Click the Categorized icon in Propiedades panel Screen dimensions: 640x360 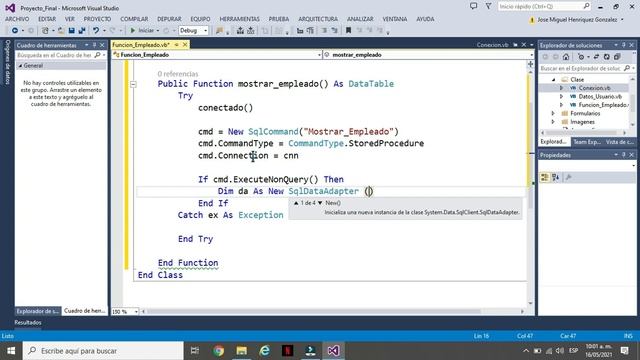tap(544, 177)
